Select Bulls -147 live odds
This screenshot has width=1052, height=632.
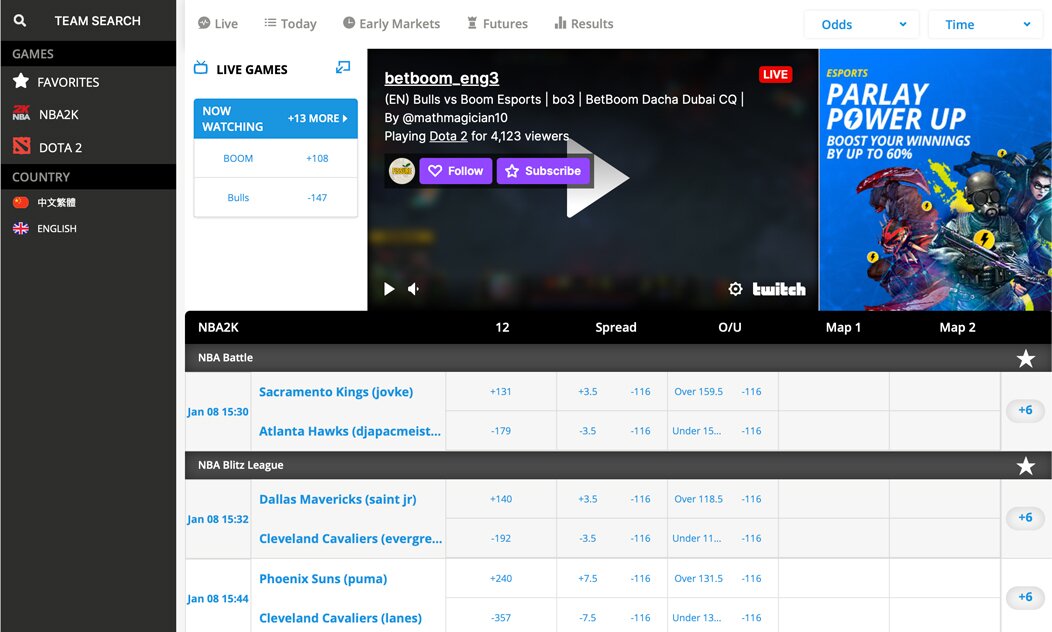[x=276, y=197]
